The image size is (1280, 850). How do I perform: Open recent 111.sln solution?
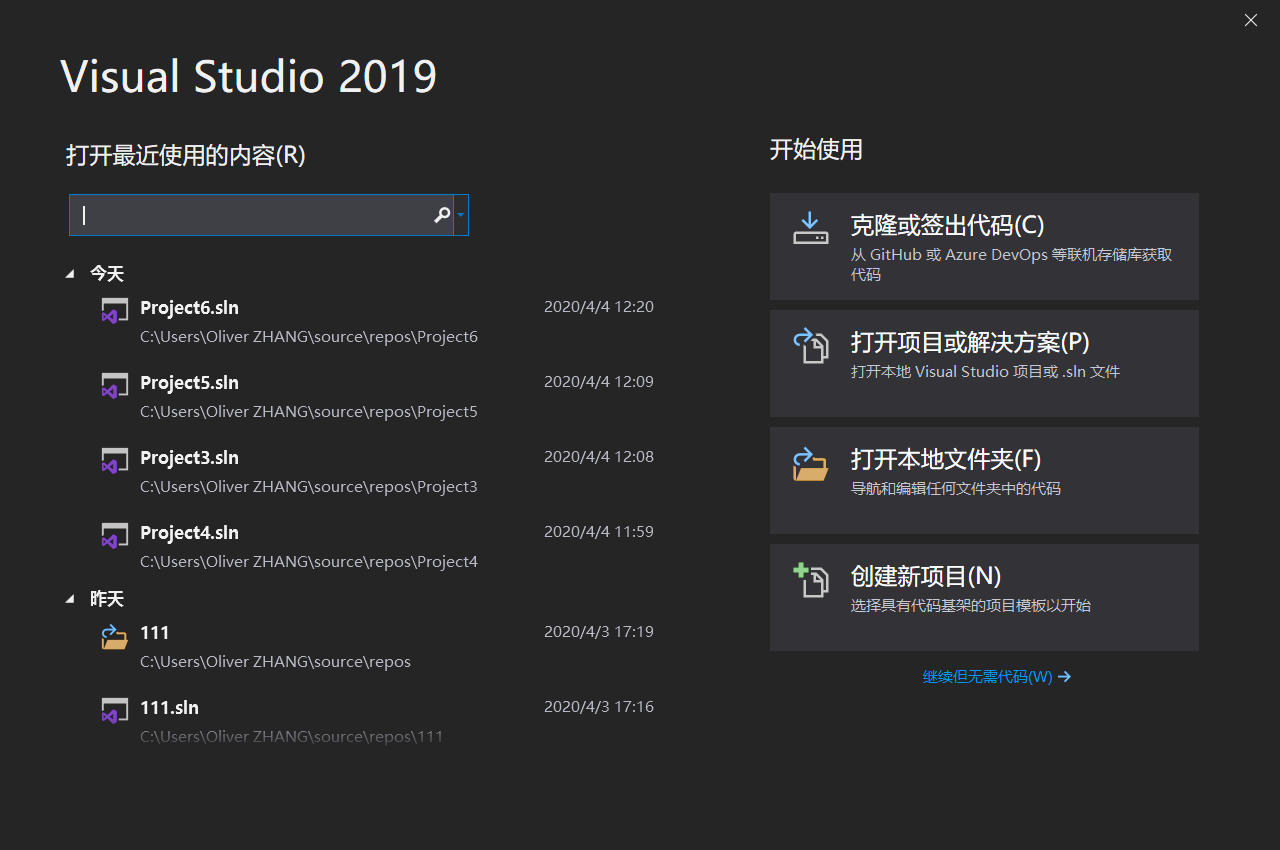tap(170, 708)
